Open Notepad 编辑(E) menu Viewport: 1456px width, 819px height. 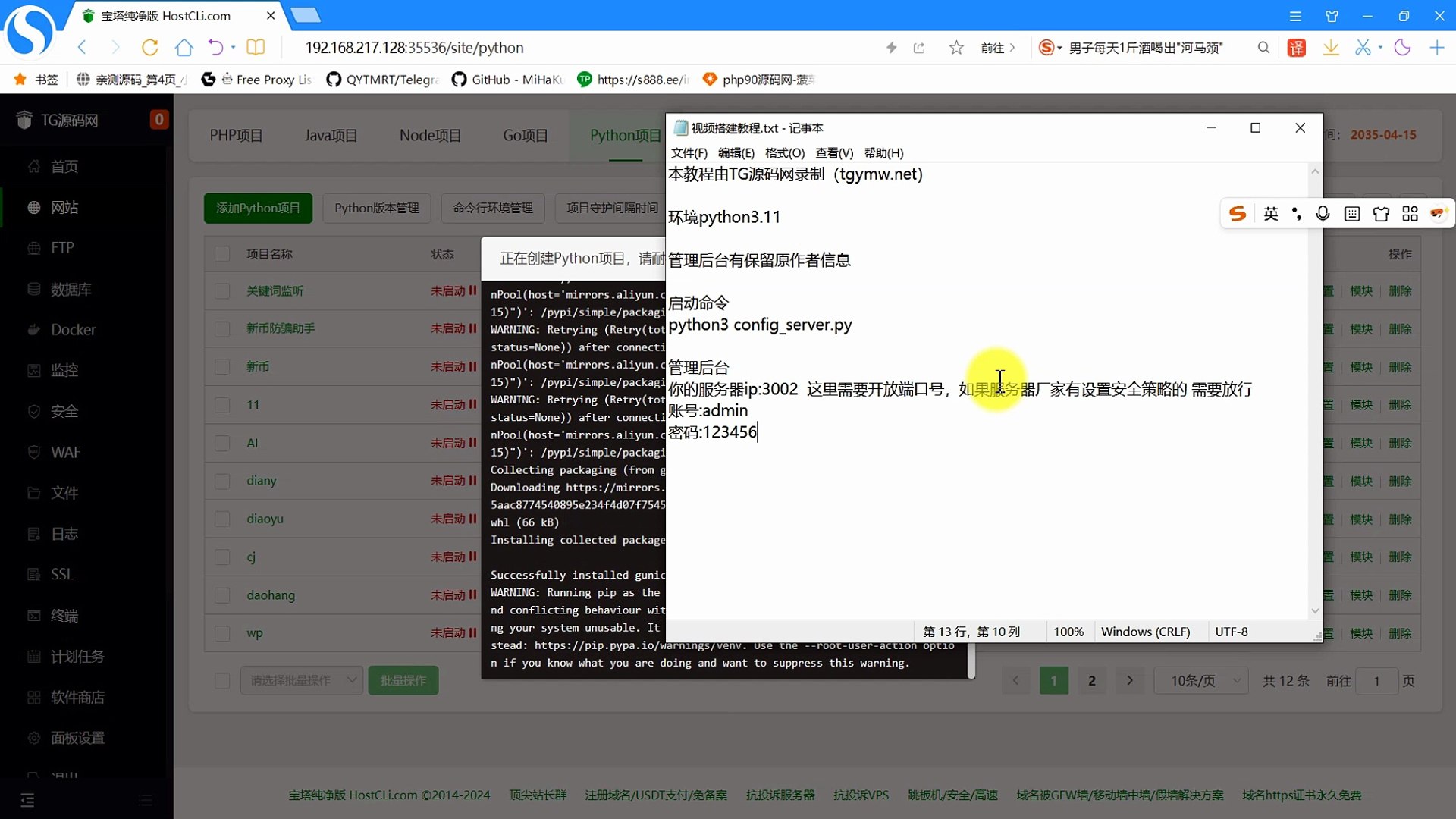pyautogui.click(x=736, y=153)
